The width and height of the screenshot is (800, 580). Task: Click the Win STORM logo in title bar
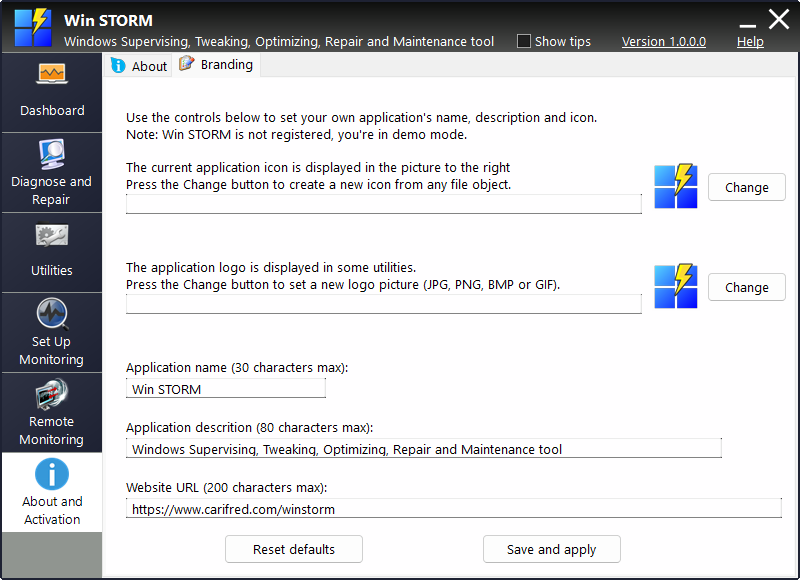[x=32, y=27]
